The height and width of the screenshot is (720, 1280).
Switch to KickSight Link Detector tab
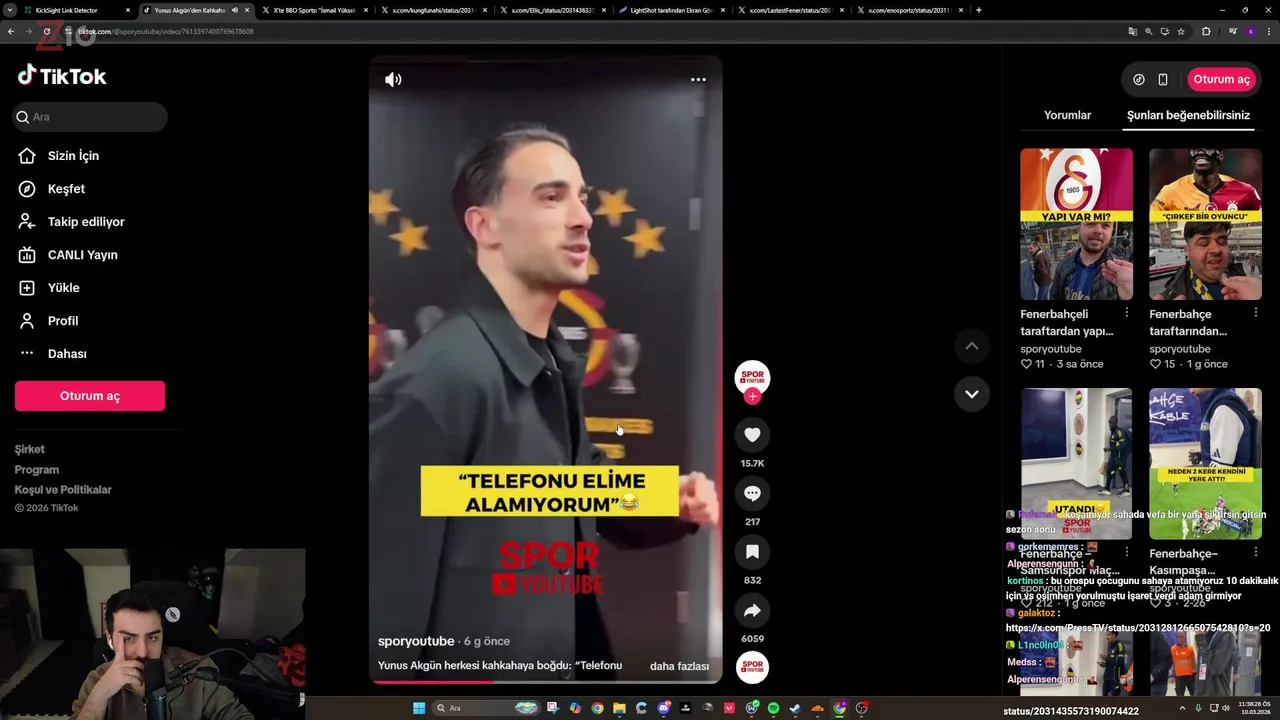(x=76, y=10)
